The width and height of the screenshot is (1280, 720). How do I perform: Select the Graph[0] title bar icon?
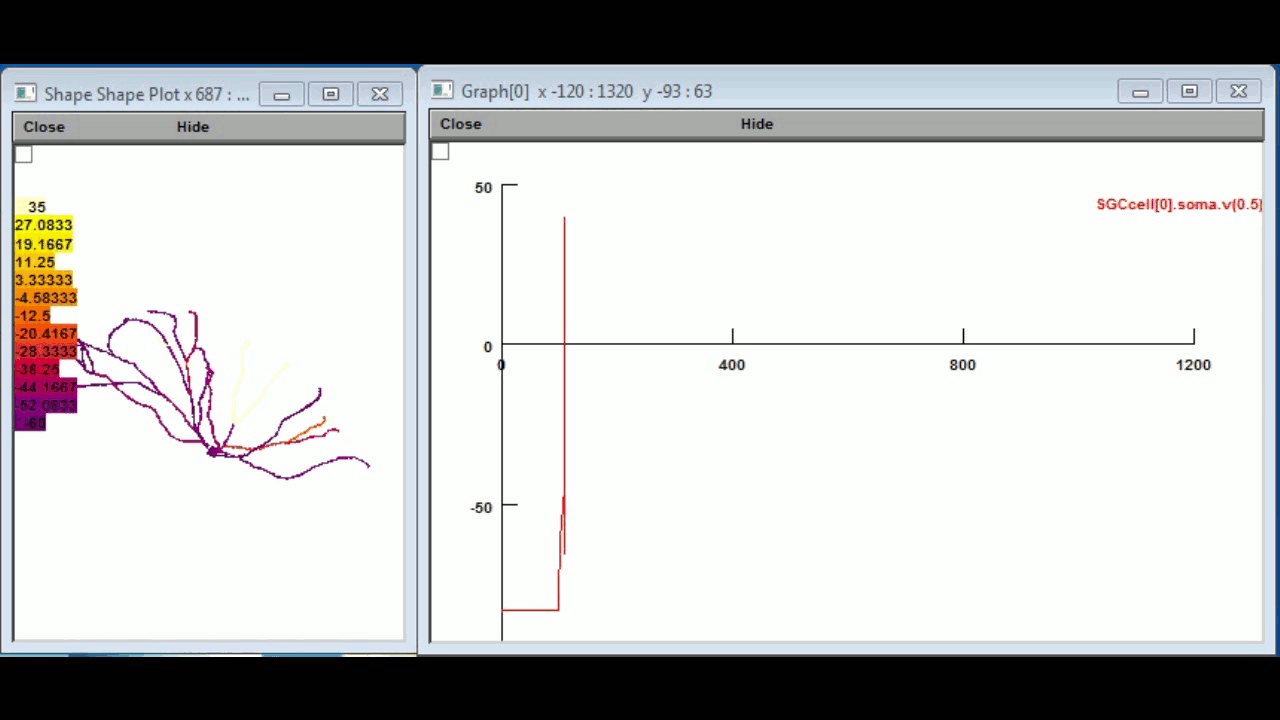coord(442,91)
